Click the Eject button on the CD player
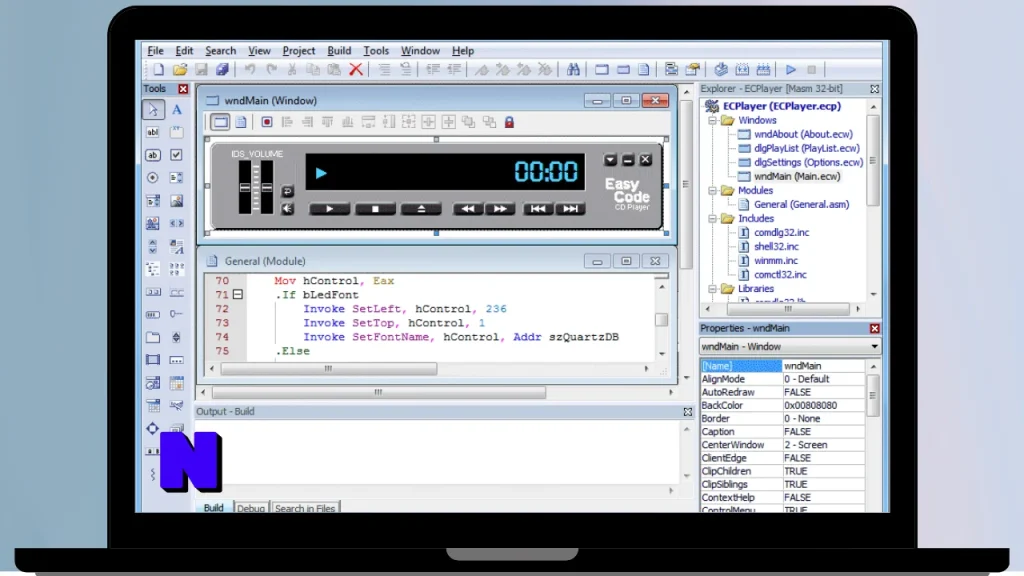The height and width of the screenshot is (576, 1024). [421, 209]
